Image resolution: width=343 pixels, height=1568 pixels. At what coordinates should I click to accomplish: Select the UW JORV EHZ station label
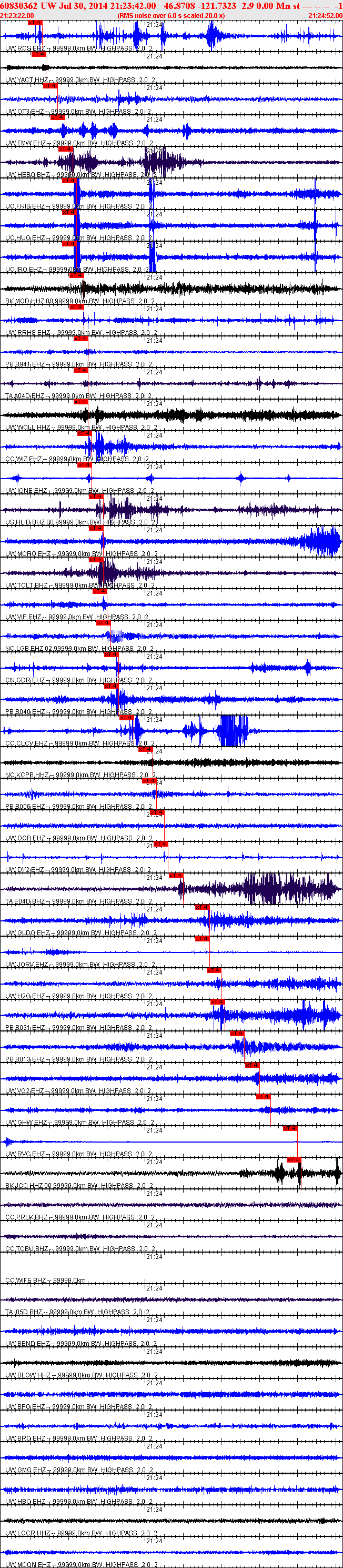point(80,965)
